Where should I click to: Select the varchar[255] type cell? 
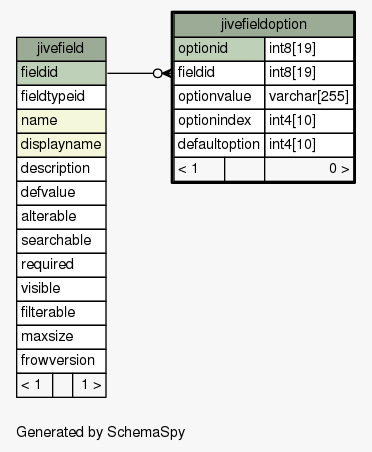[x=309, y=97]
